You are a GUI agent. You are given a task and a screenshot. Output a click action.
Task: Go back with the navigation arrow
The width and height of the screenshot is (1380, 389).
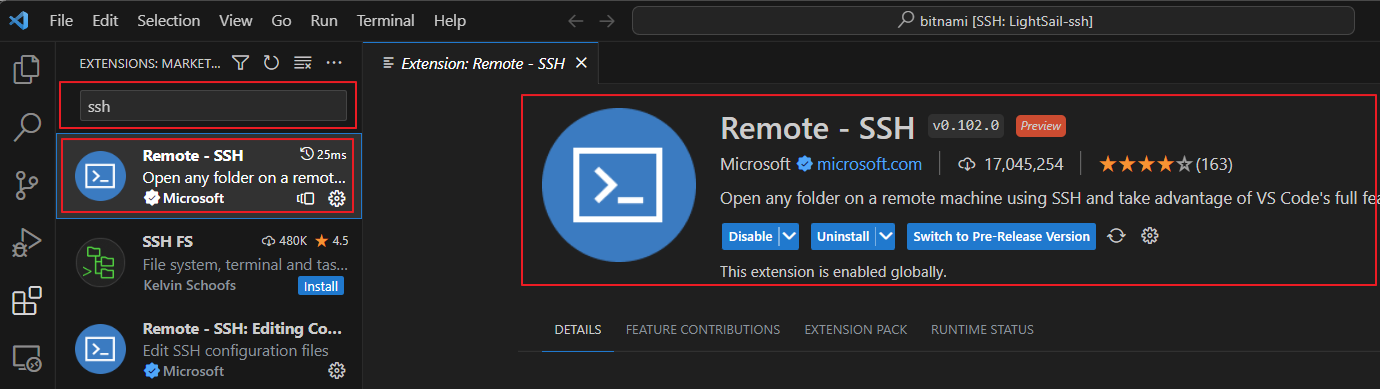click(x=575, y=20)
